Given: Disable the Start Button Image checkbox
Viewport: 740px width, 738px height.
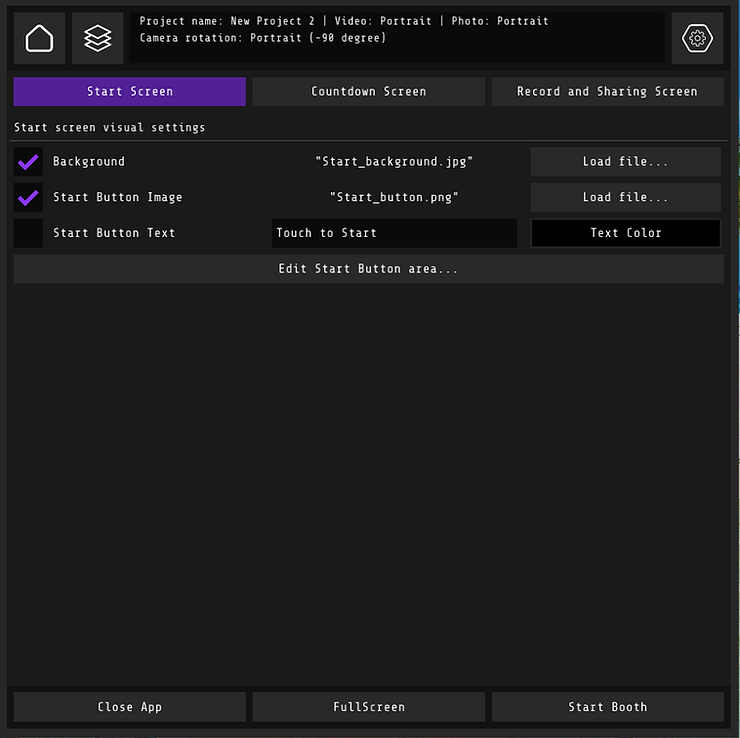Looking at the screenshot, I should 28,198.
